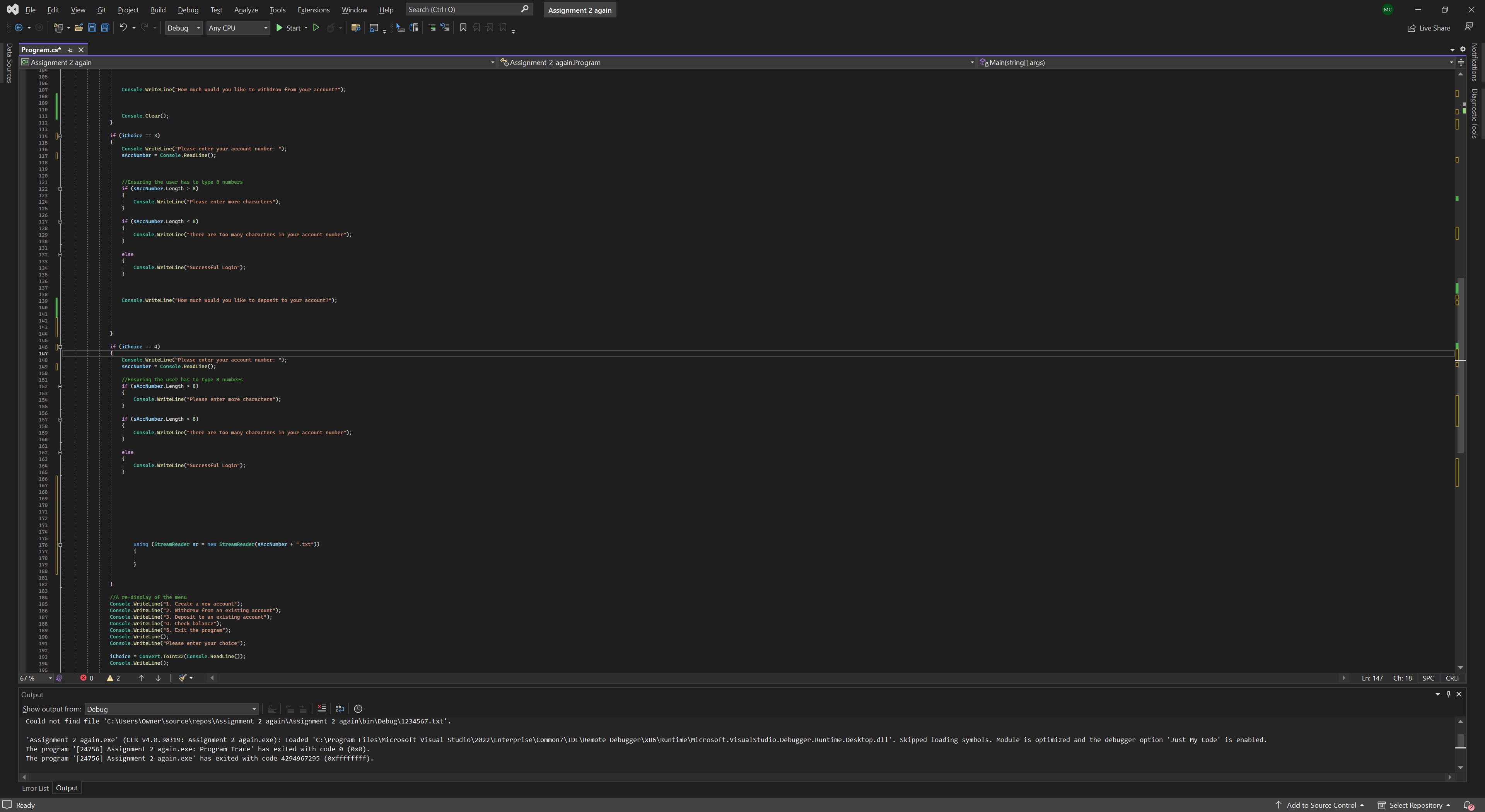Toggle timestamps clock icon in Output
The height and width of the screenshot is (812, 1485).
pos(358,709)
